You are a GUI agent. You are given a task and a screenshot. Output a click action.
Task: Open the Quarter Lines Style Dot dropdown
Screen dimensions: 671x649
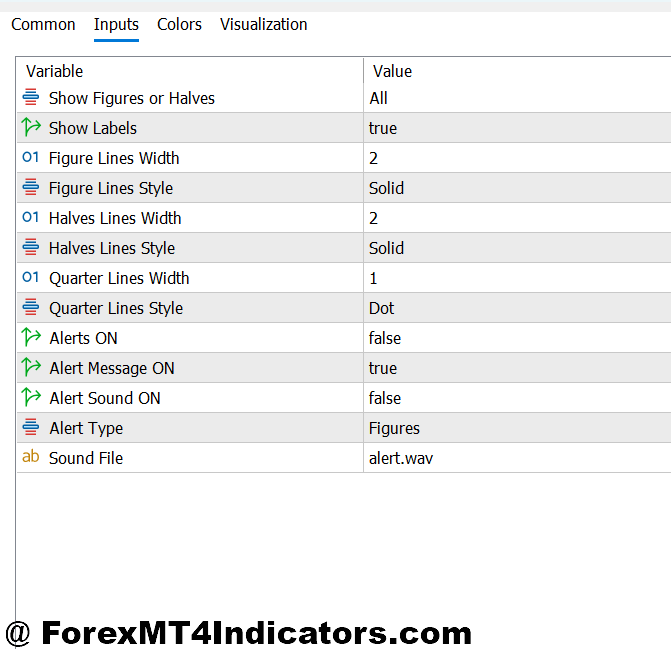click(382, 308)
